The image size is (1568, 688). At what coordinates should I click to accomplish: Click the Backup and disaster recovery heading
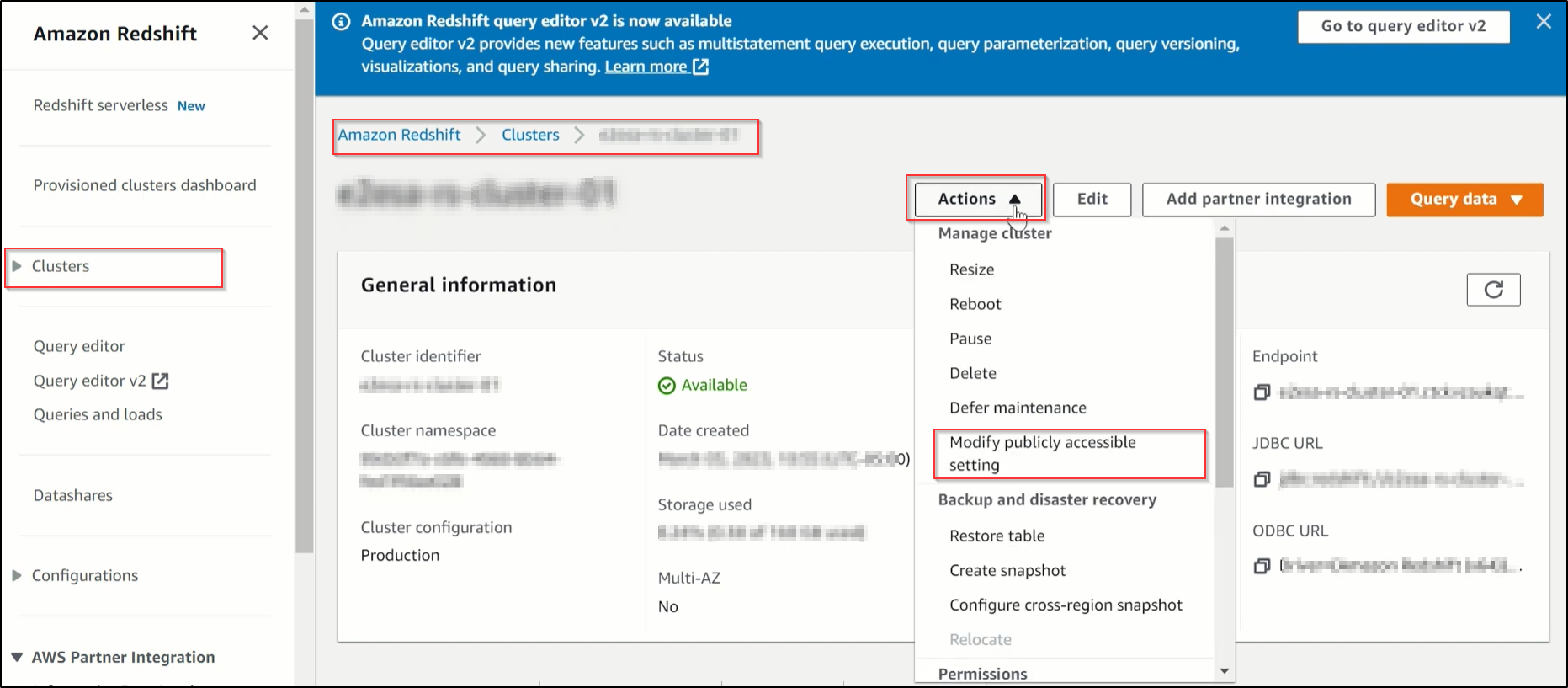click(x=1047, y=499)
